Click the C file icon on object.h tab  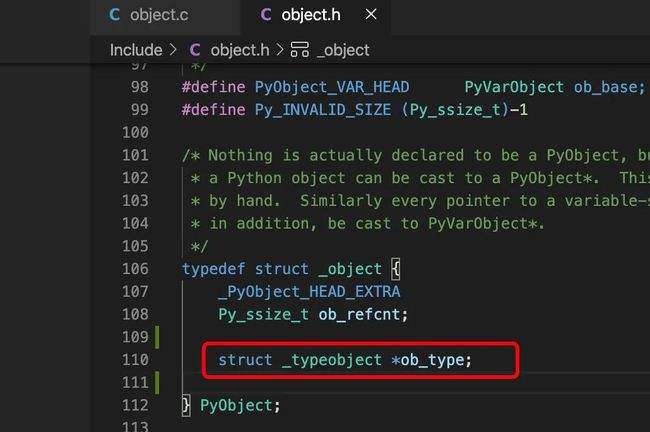(x=266, y=15)
